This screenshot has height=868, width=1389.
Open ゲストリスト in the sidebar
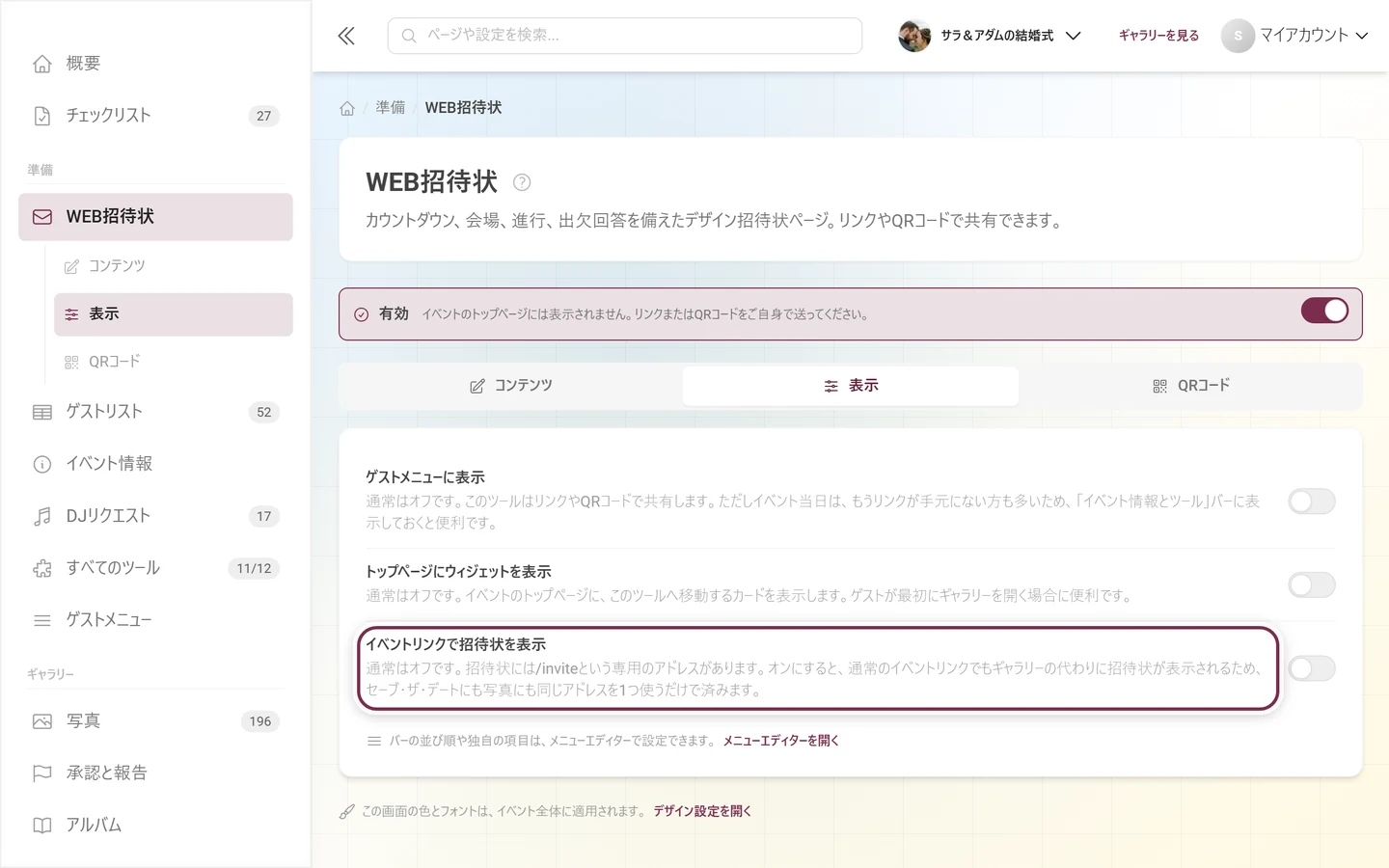(155, 412)
